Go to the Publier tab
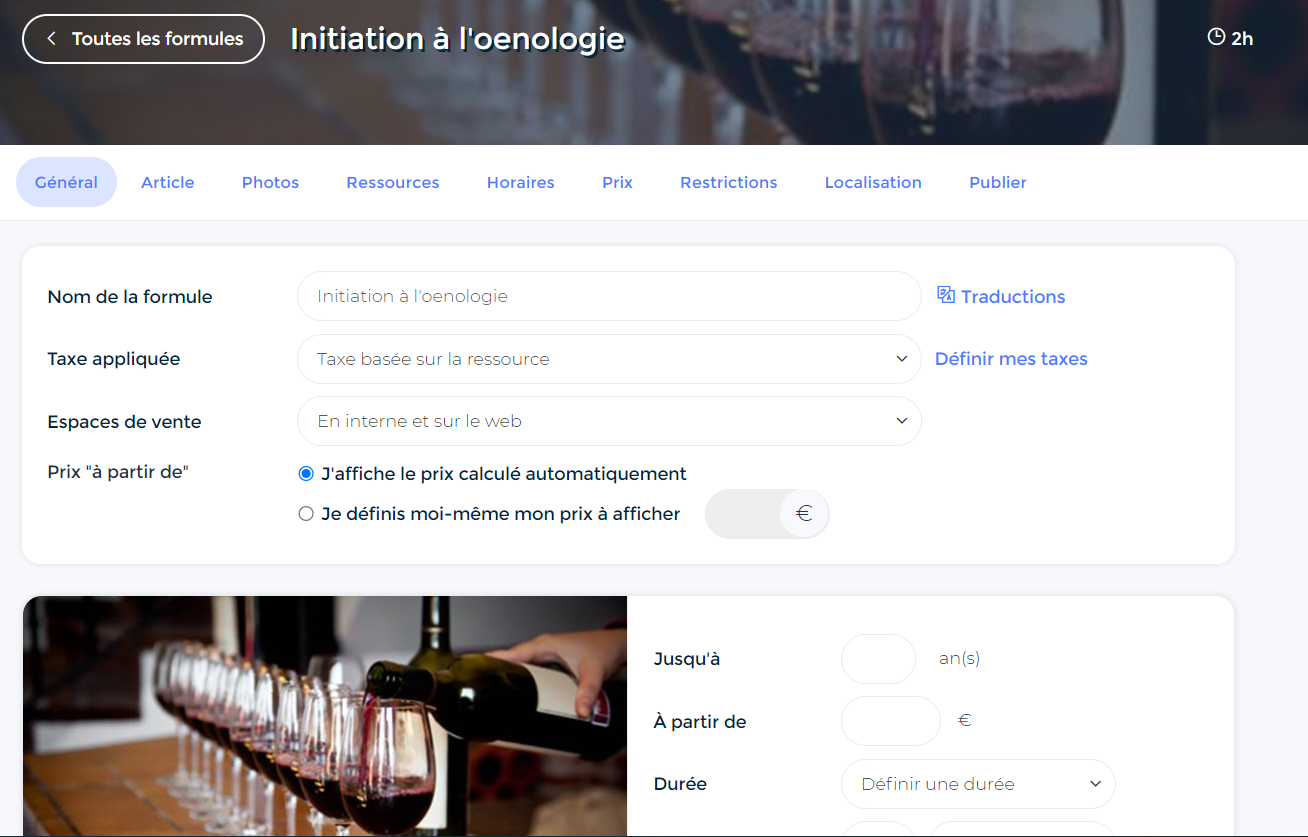The height and width of the screenshot is (837, 1308). [x=998, y=182]
